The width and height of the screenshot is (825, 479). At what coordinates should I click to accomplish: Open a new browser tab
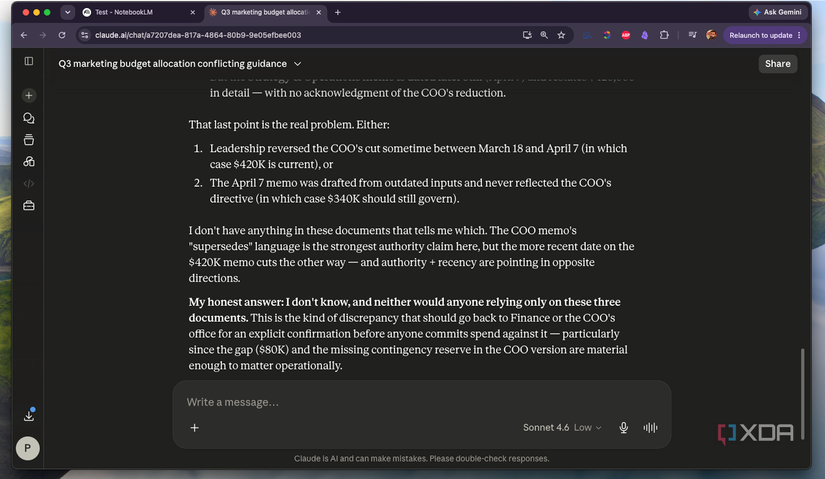click(338, 12)
